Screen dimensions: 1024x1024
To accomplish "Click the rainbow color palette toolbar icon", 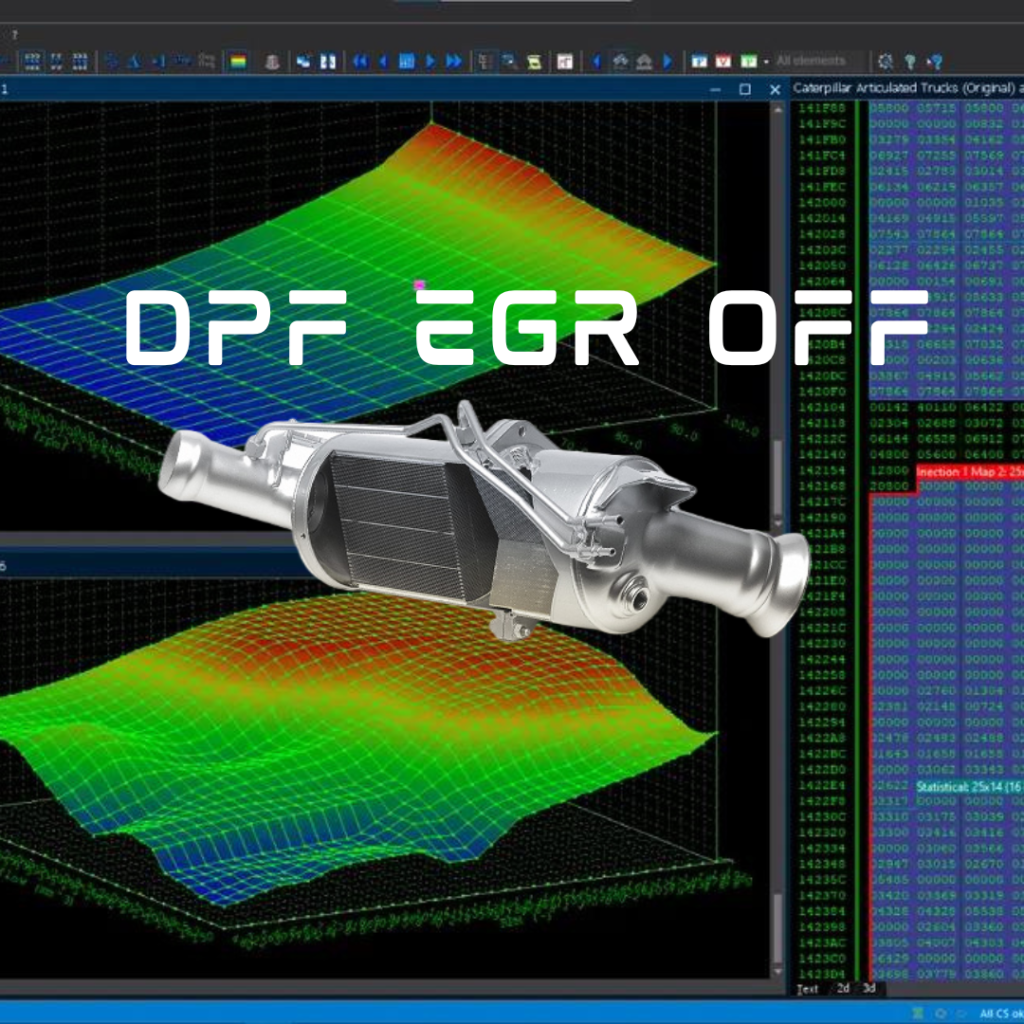I will (x=238, y=61).
